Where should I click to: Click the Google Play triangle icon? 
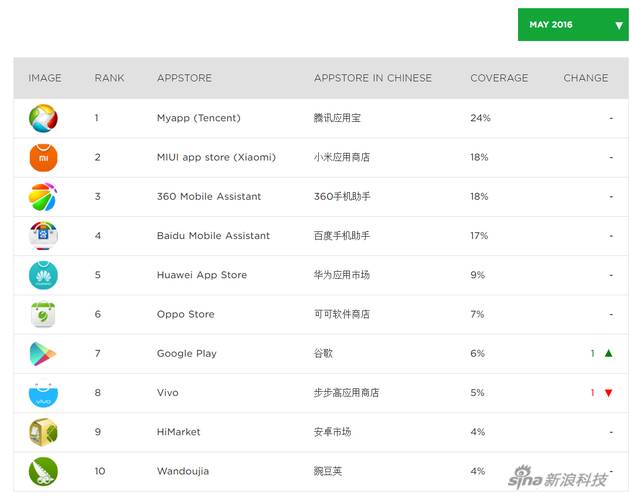43,353
